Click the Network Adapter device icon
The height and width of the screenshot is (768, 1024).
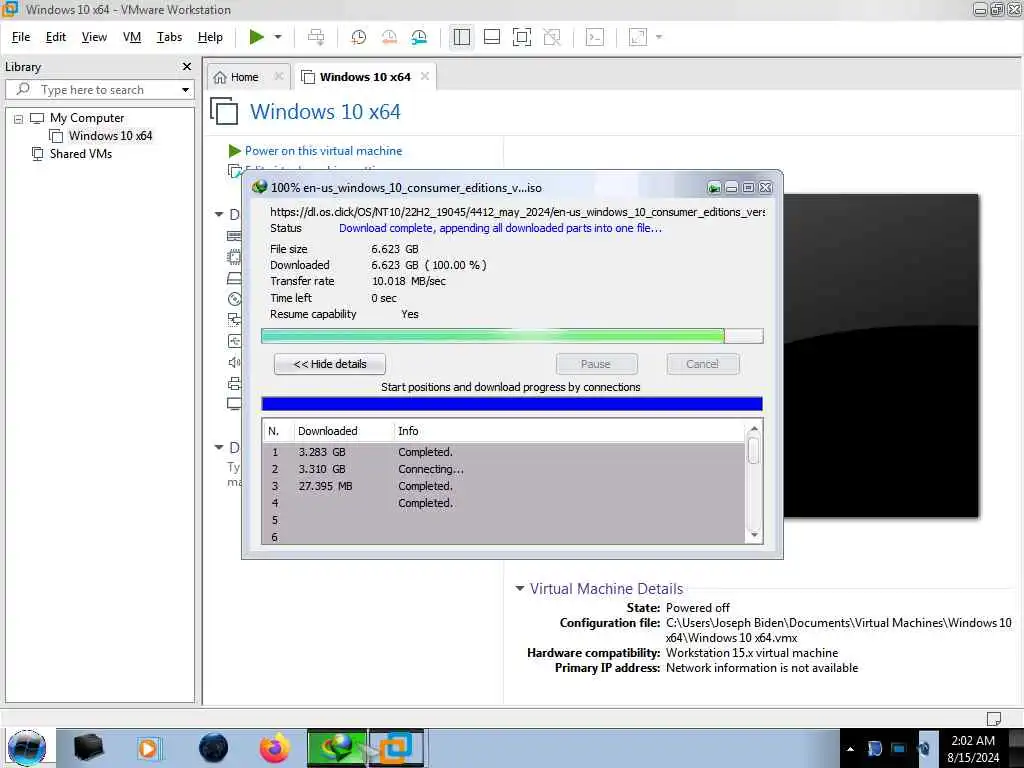234,319
